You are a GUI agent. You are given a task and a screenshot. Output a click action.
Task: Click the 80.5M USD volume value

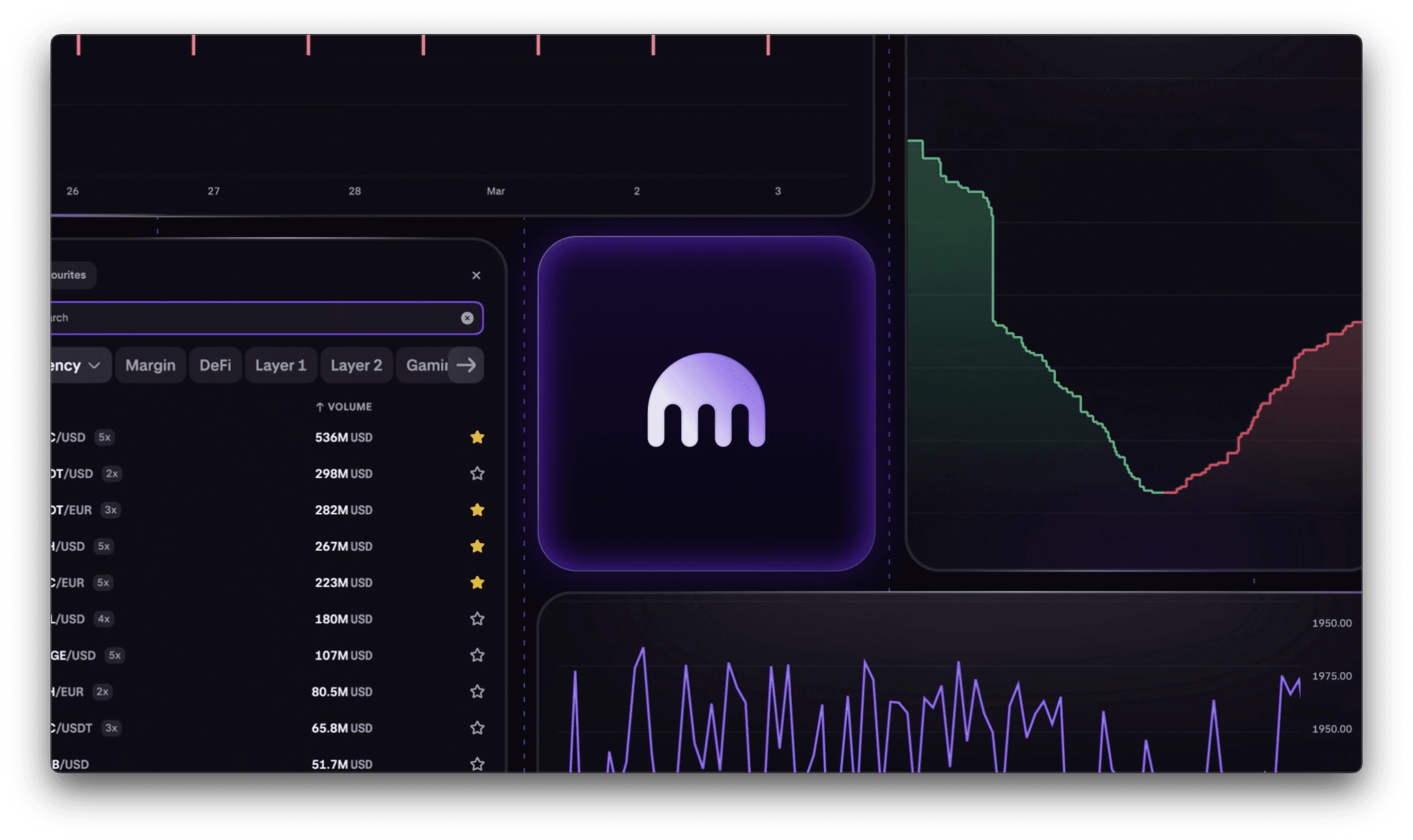[x=342, y=691]
